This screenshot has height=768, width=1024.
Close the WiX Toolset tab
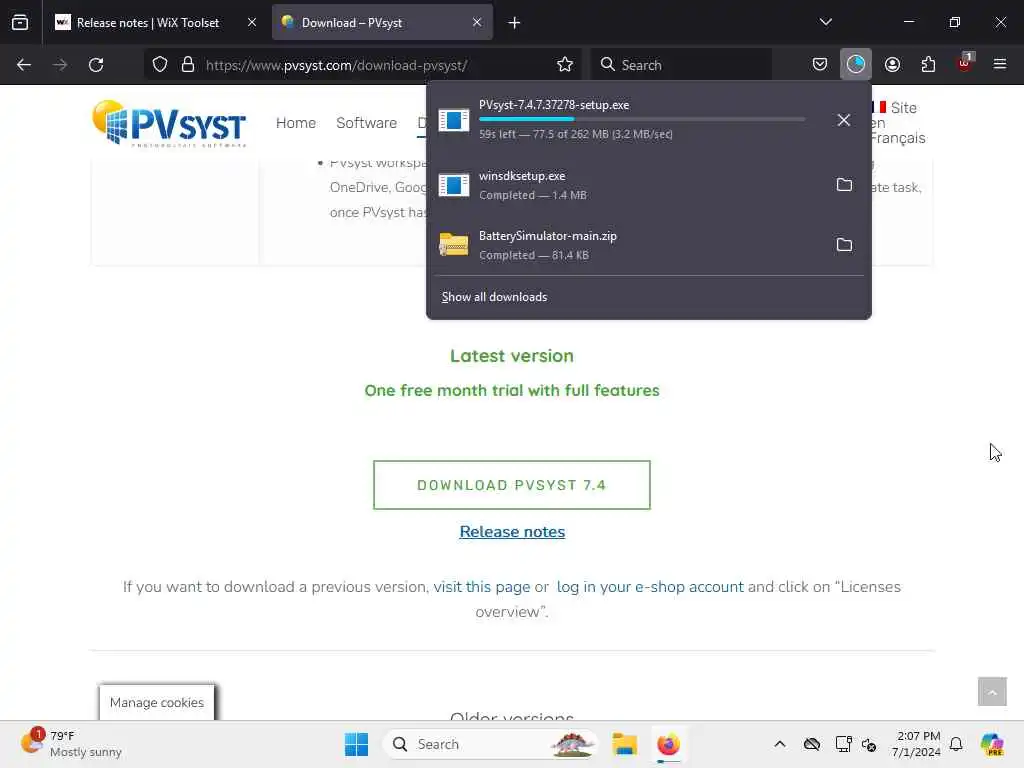point(251,23)
